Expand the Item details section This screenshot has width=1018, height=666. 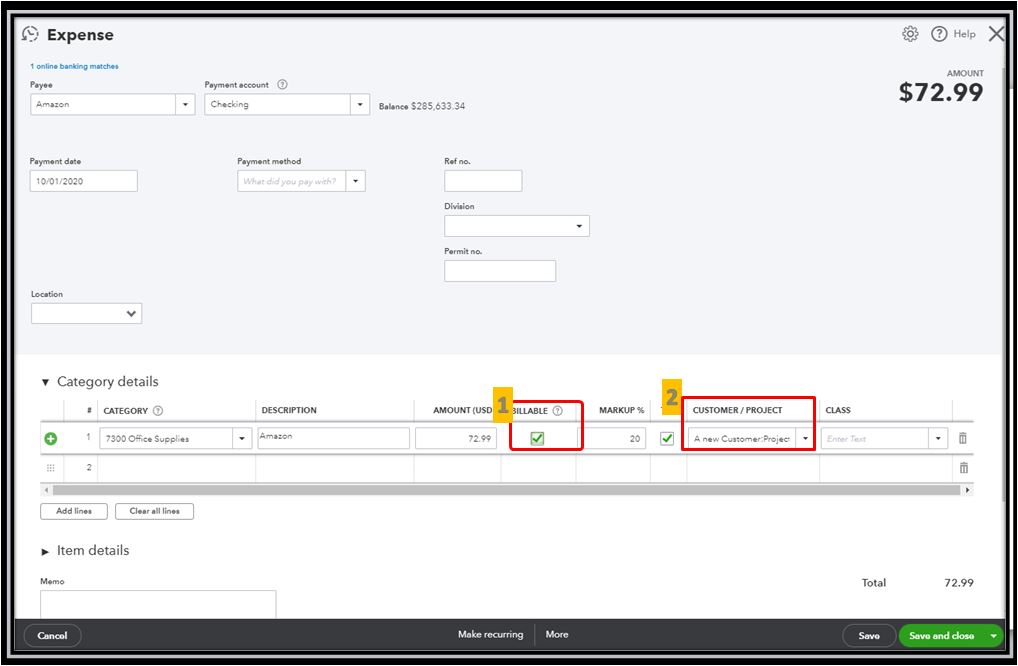click(45, 552)
